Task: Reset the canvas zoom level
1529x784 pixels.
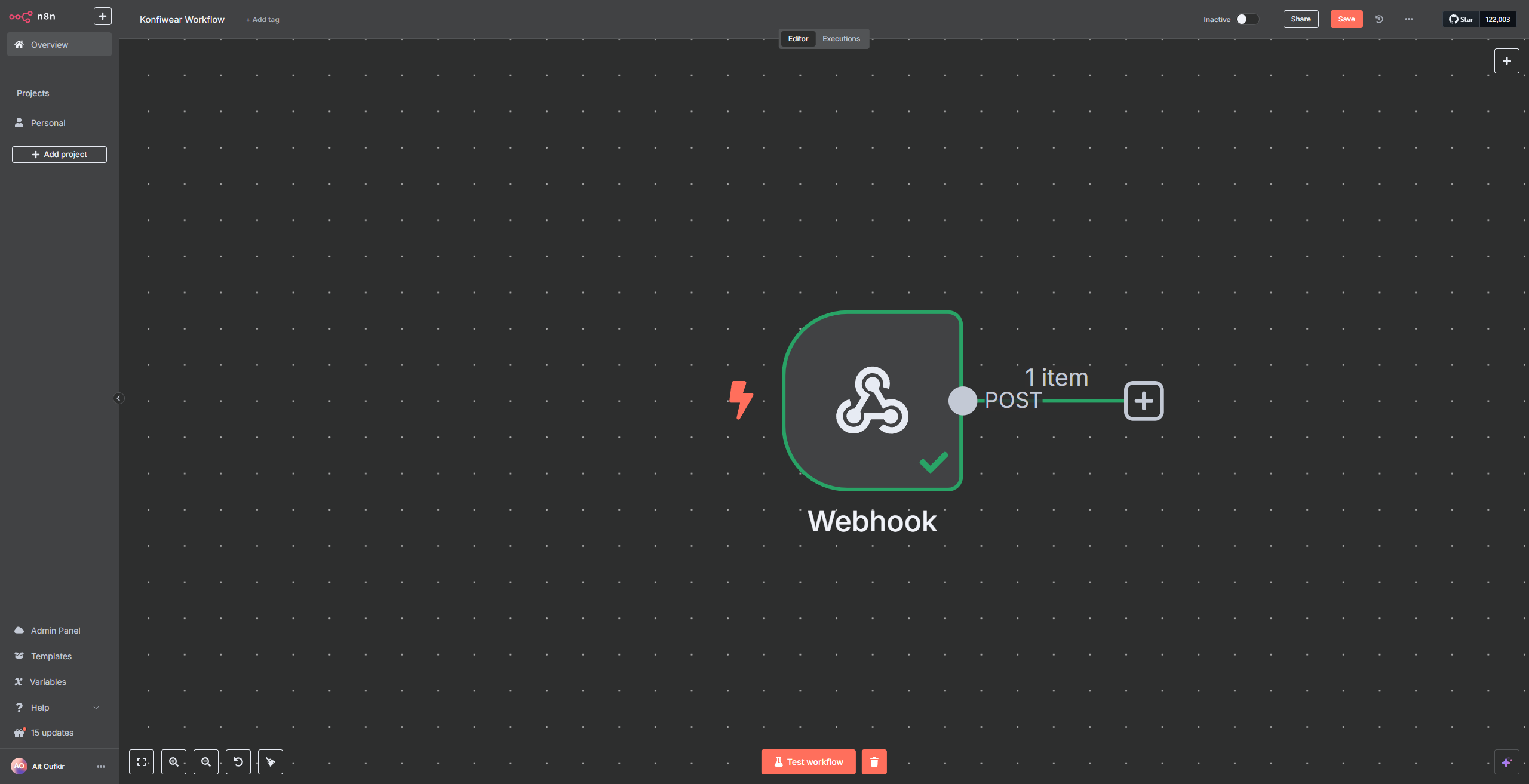Action: point(238,762)
